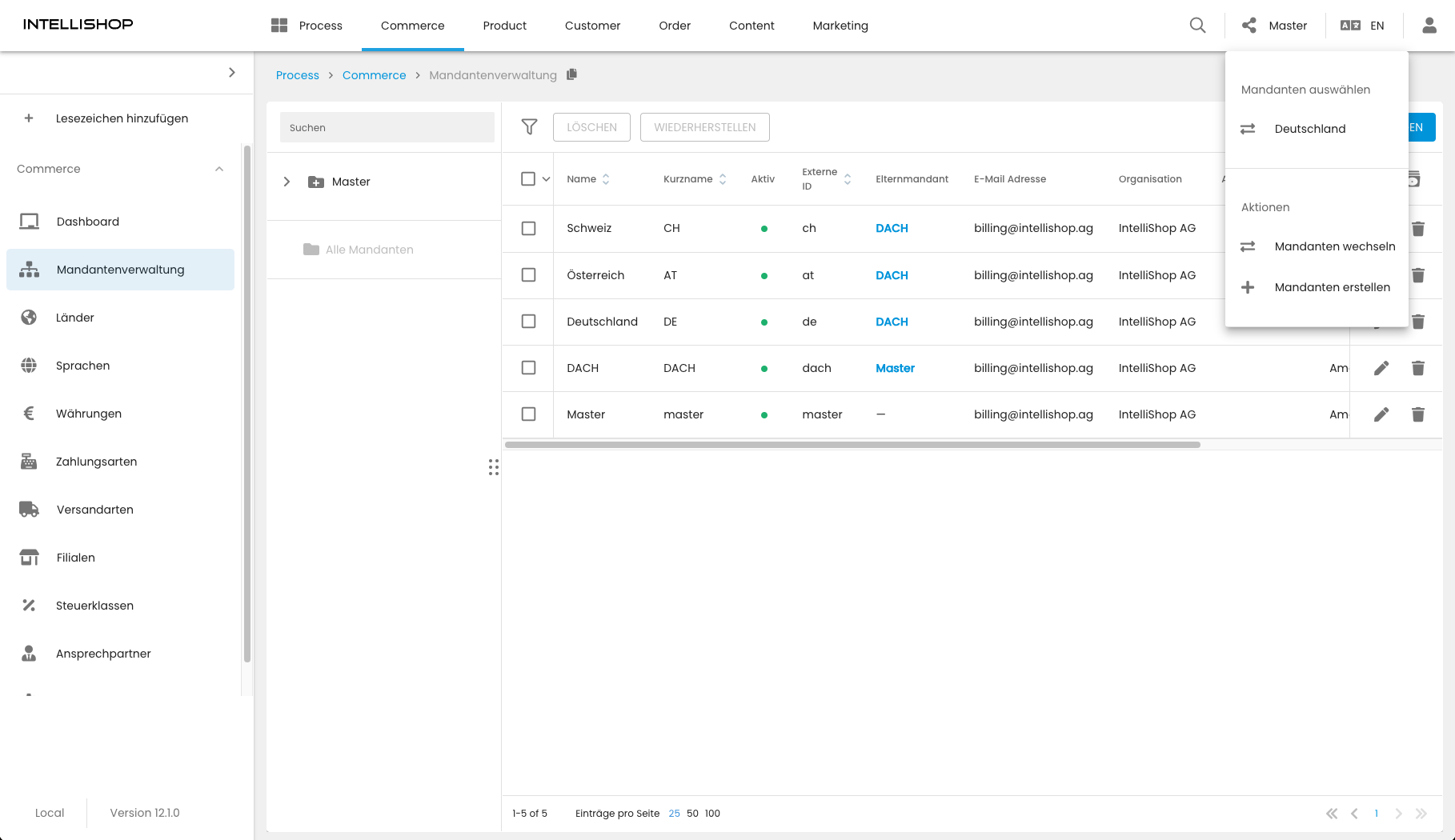Click the Process grid icon
1455x840 pixels.
pyautogui.click(x=279, y=26)
